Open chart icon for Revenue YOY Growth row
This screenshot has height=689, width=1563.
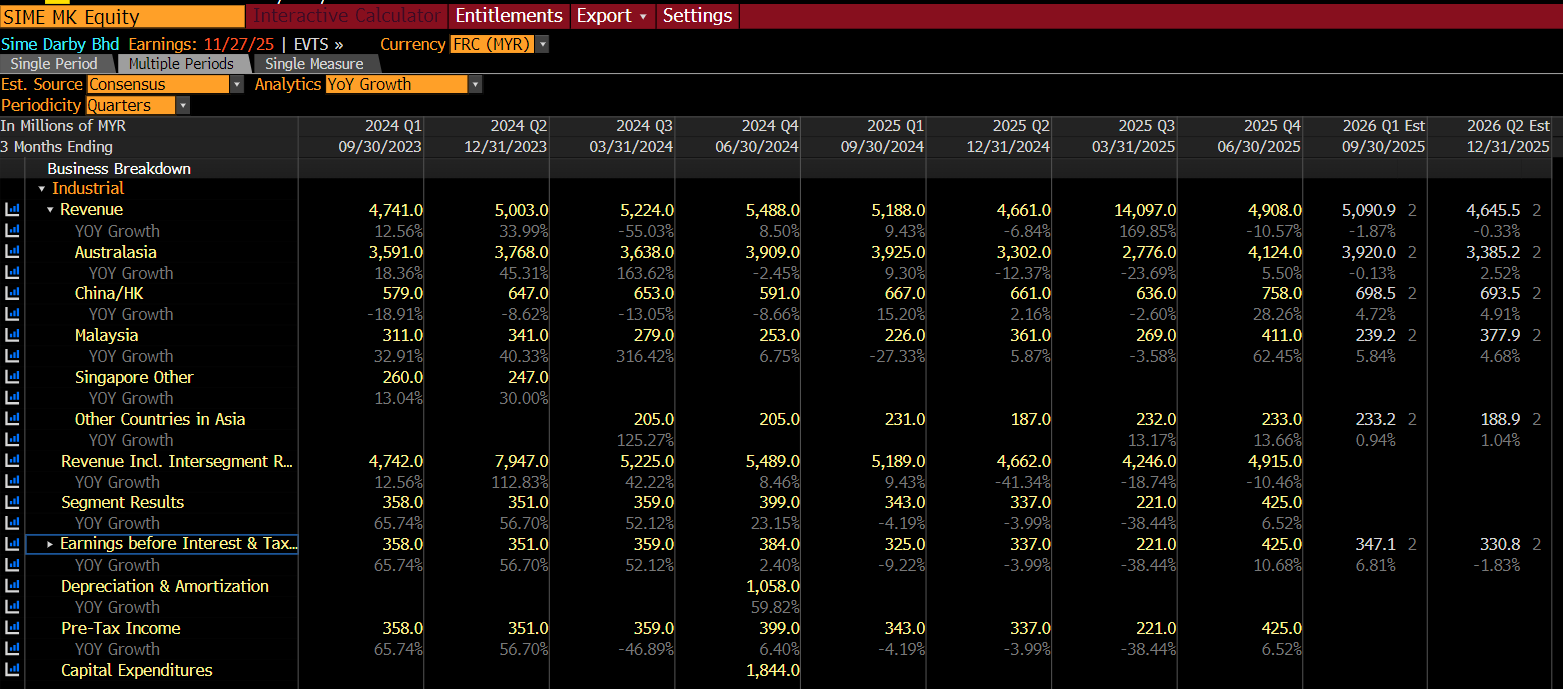[x=12, y=231]
